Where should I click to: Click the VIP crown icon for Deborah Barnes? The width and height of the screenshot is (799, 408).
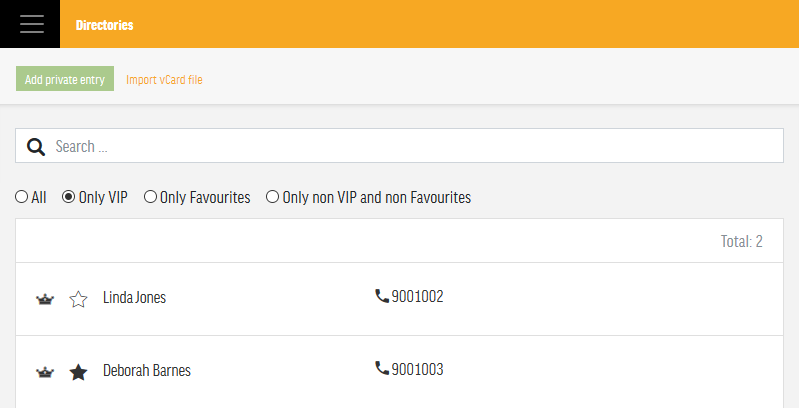[x=45, y=372]
